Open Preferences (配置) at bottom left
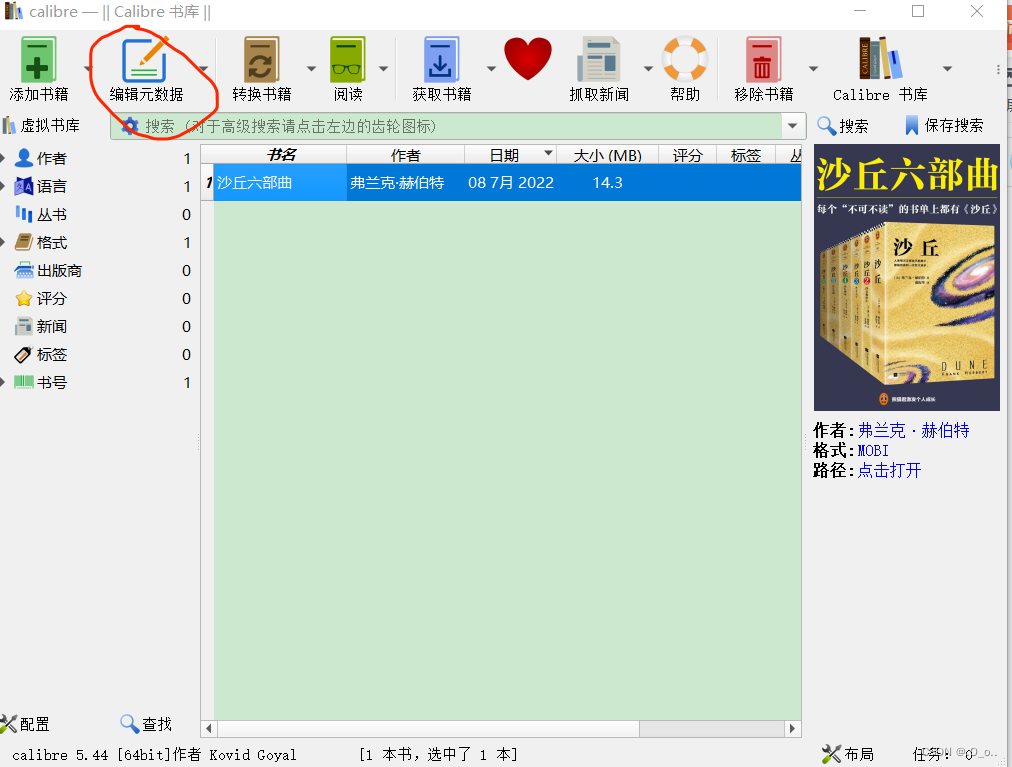The image size is (1012, 767). pos(25,724)
